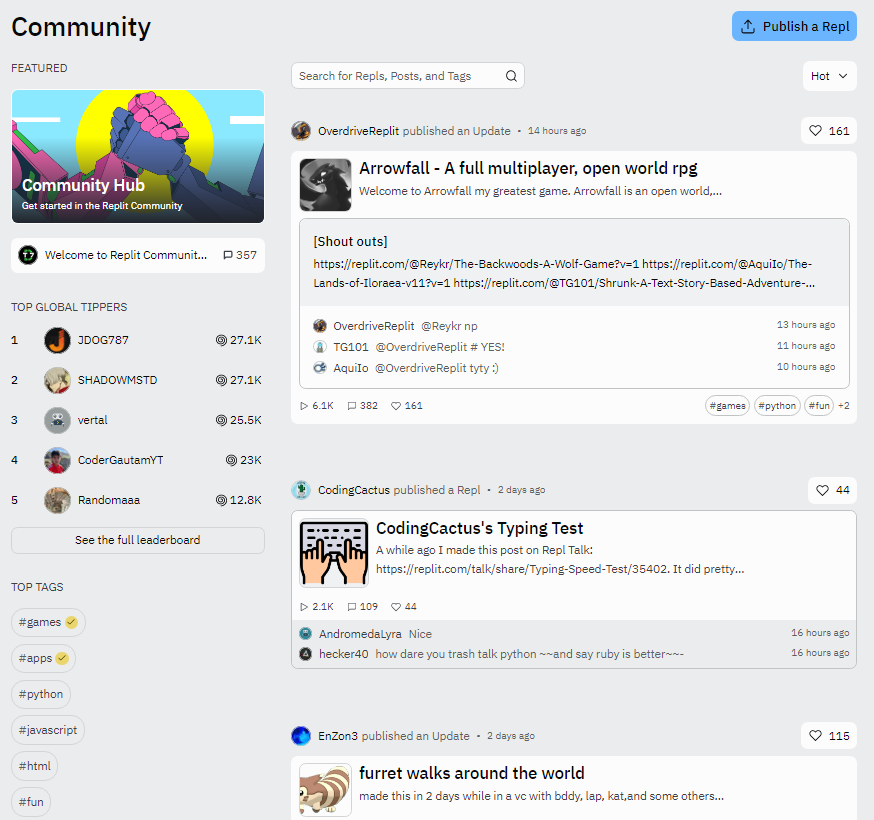Open JDOG787 avatar in top tippers
Image resolution: width=874 pixels, height=820 pixels.
[x=57, y=340]
